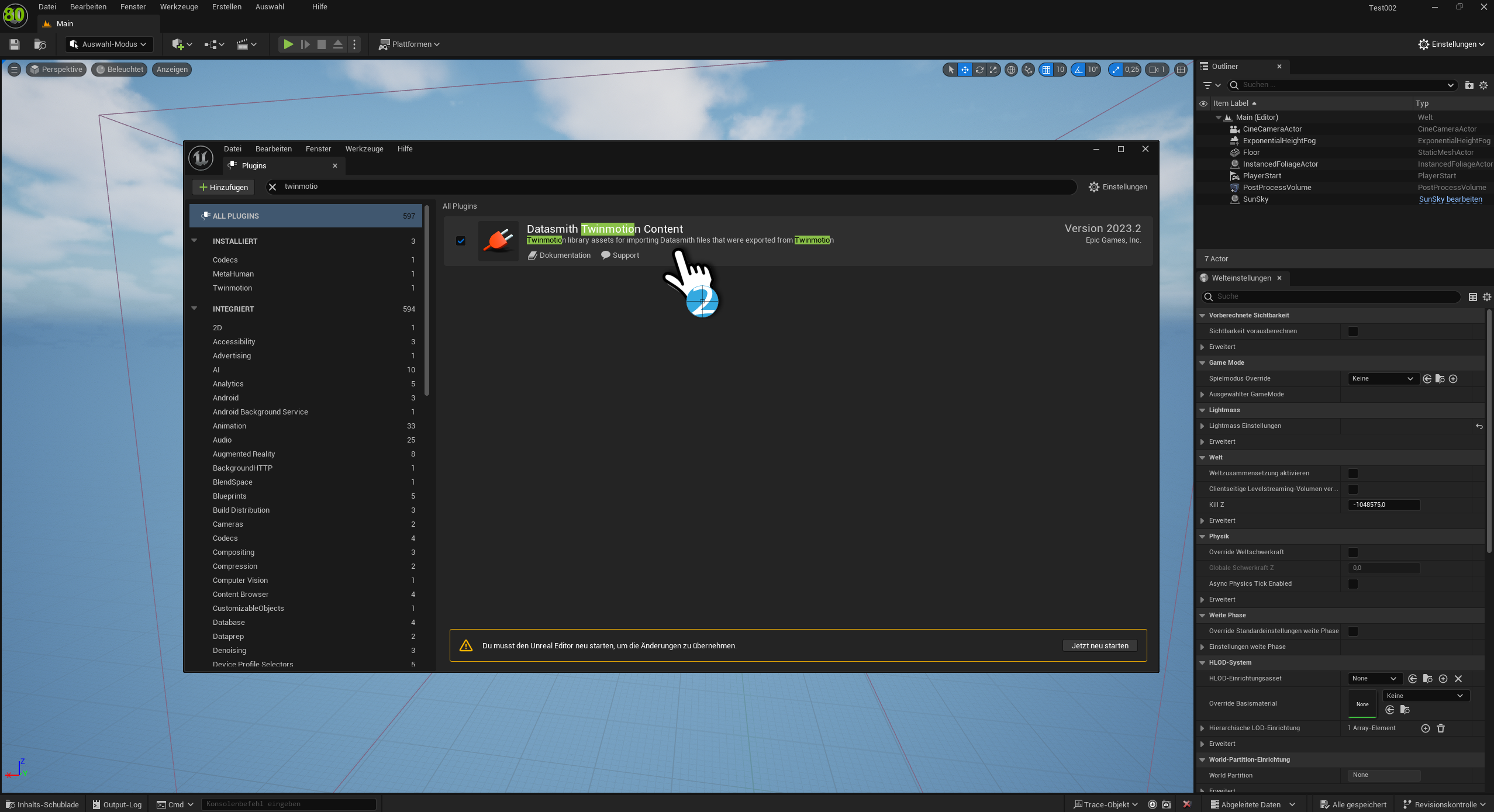The width and height of the screenshot is (1494, 812).
Task: Enable Sichtbarkeit vorausberechnen checkbox
Action: (1353, 331)
